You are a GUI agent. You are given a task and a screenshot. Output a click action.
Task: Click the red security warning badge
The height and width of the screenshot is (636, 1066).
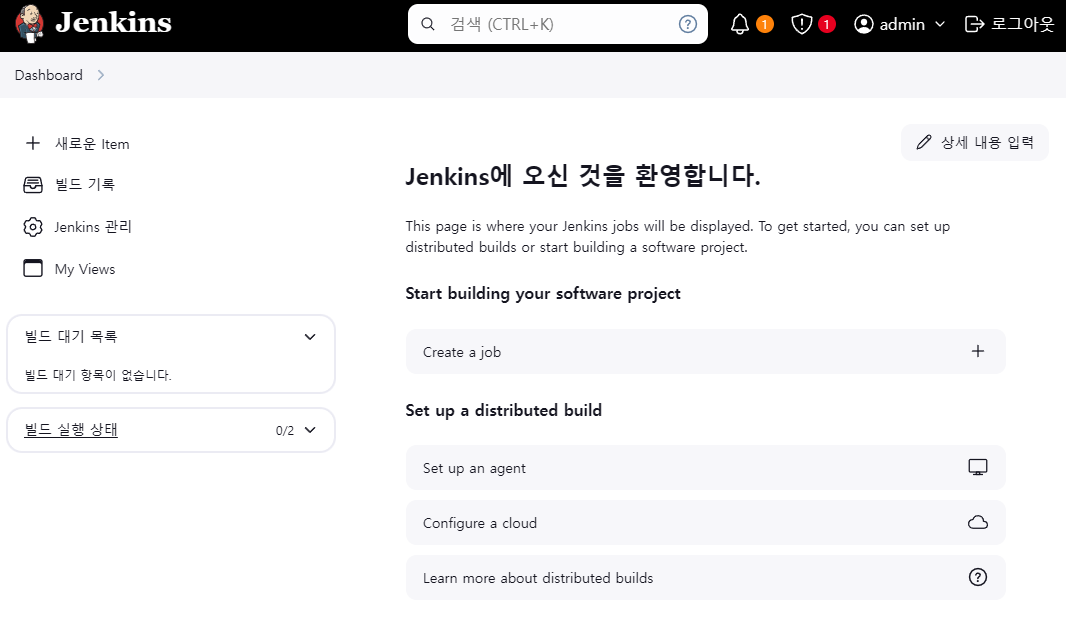(827, 24)
